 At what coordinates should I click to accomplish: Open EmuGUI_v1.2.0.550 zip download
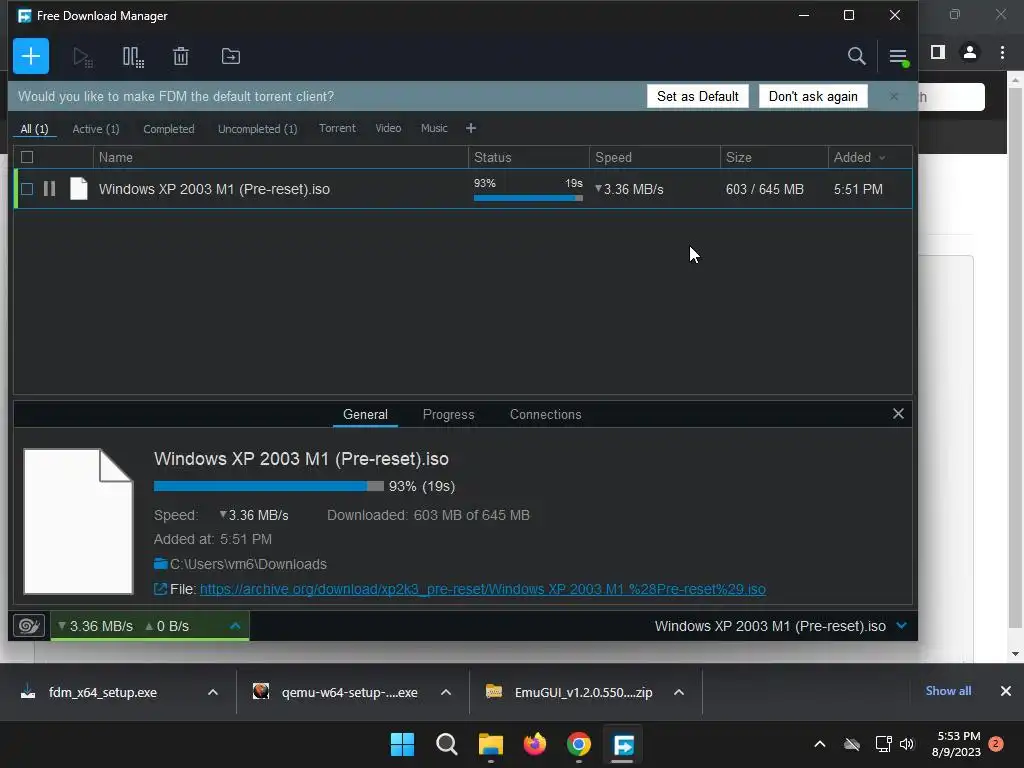coord(583,692)
